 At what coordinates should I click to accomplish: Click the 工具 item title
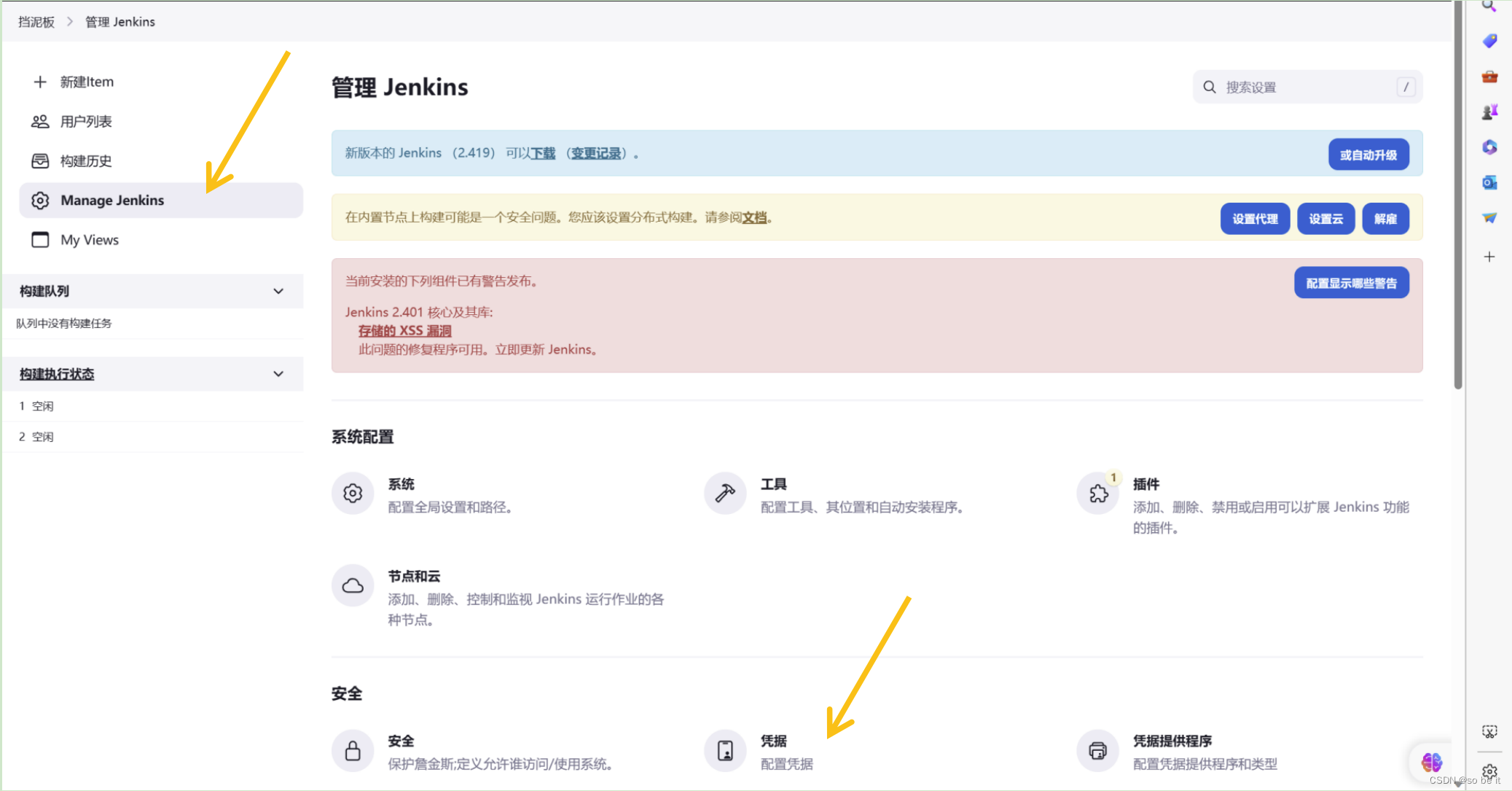click(x=773, y=484)
